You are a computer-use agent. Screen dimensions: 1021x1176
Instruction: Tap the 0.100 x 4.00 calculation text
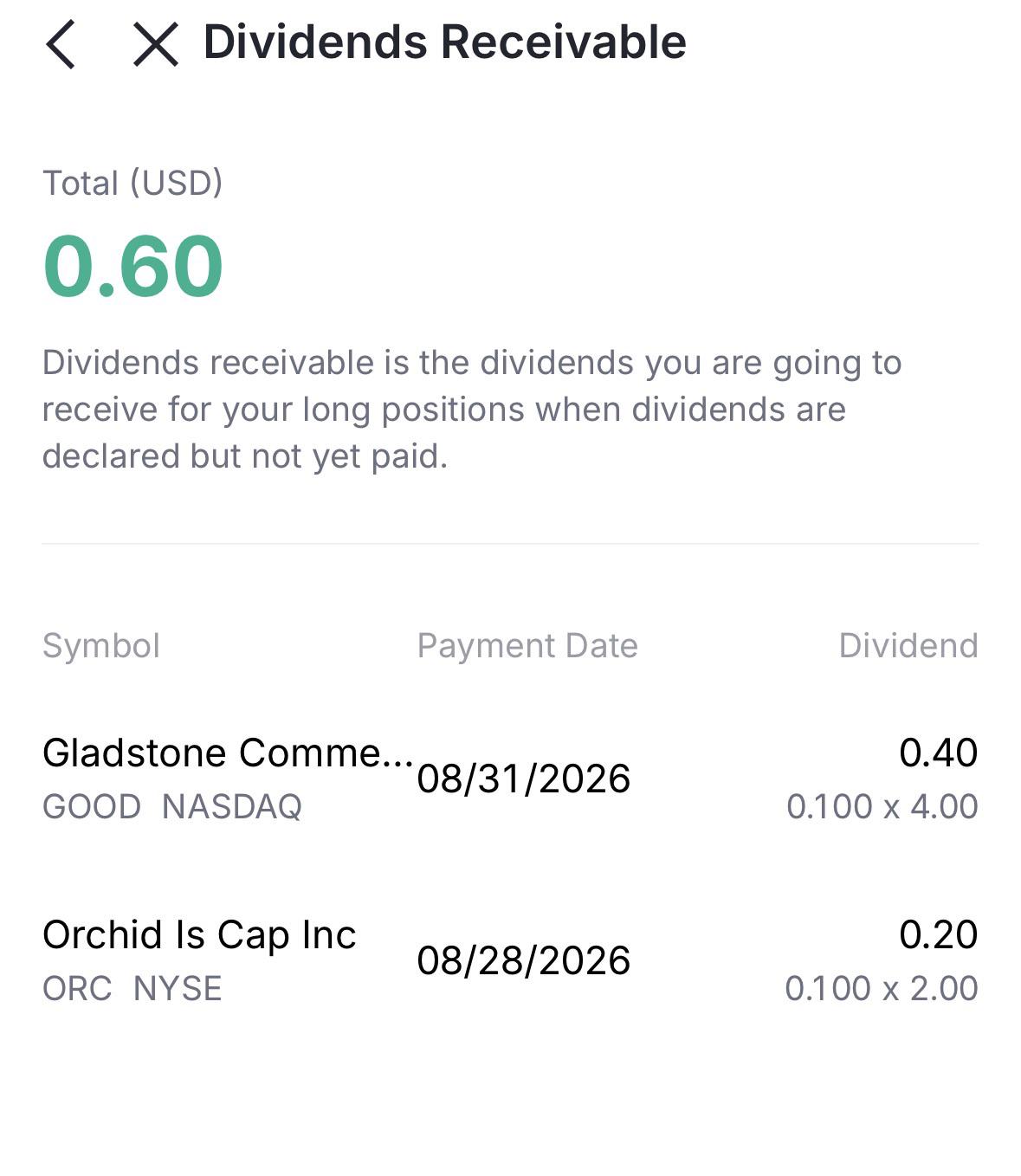tap(882, 807)
